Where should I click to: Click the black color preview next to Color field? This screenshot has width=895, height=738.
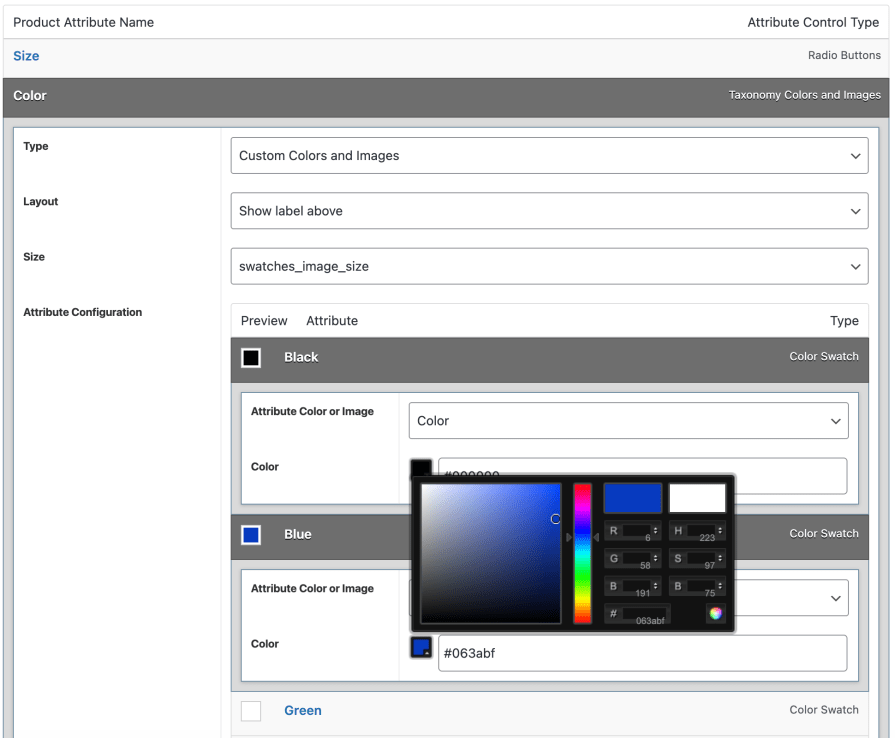[x=420, y=469]
